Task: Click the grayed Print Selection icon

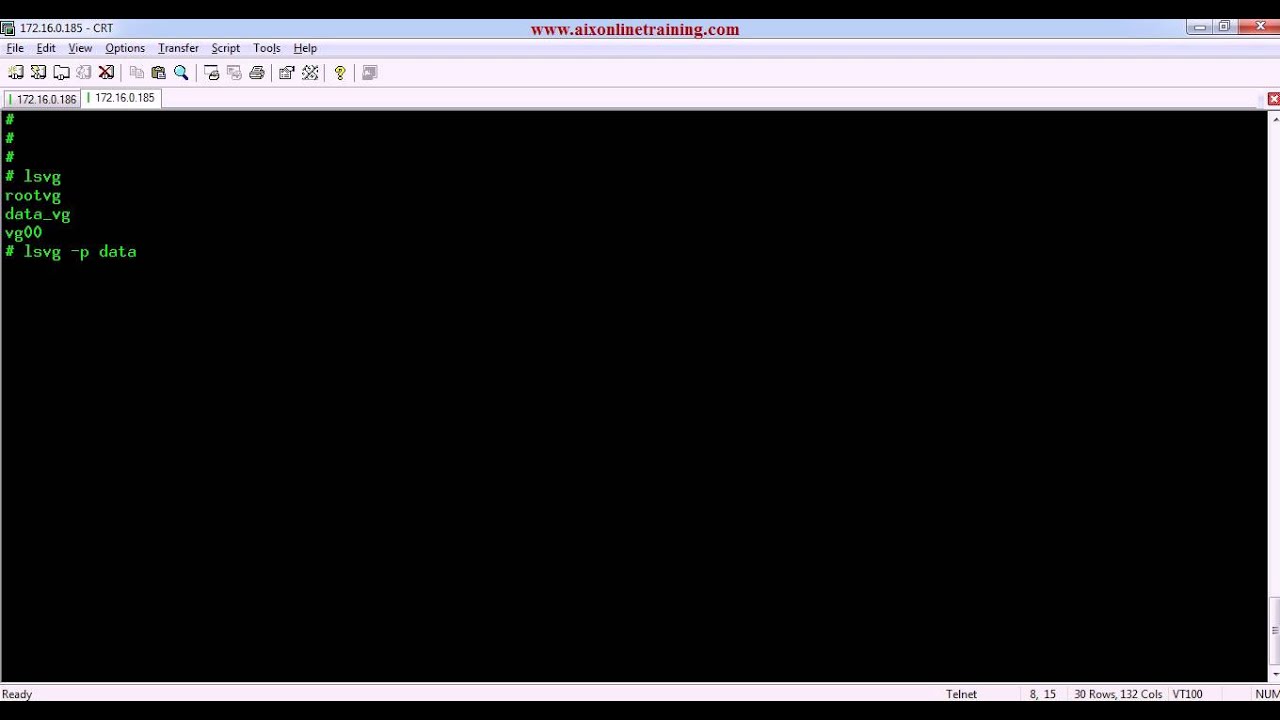Action: point(234,73)
